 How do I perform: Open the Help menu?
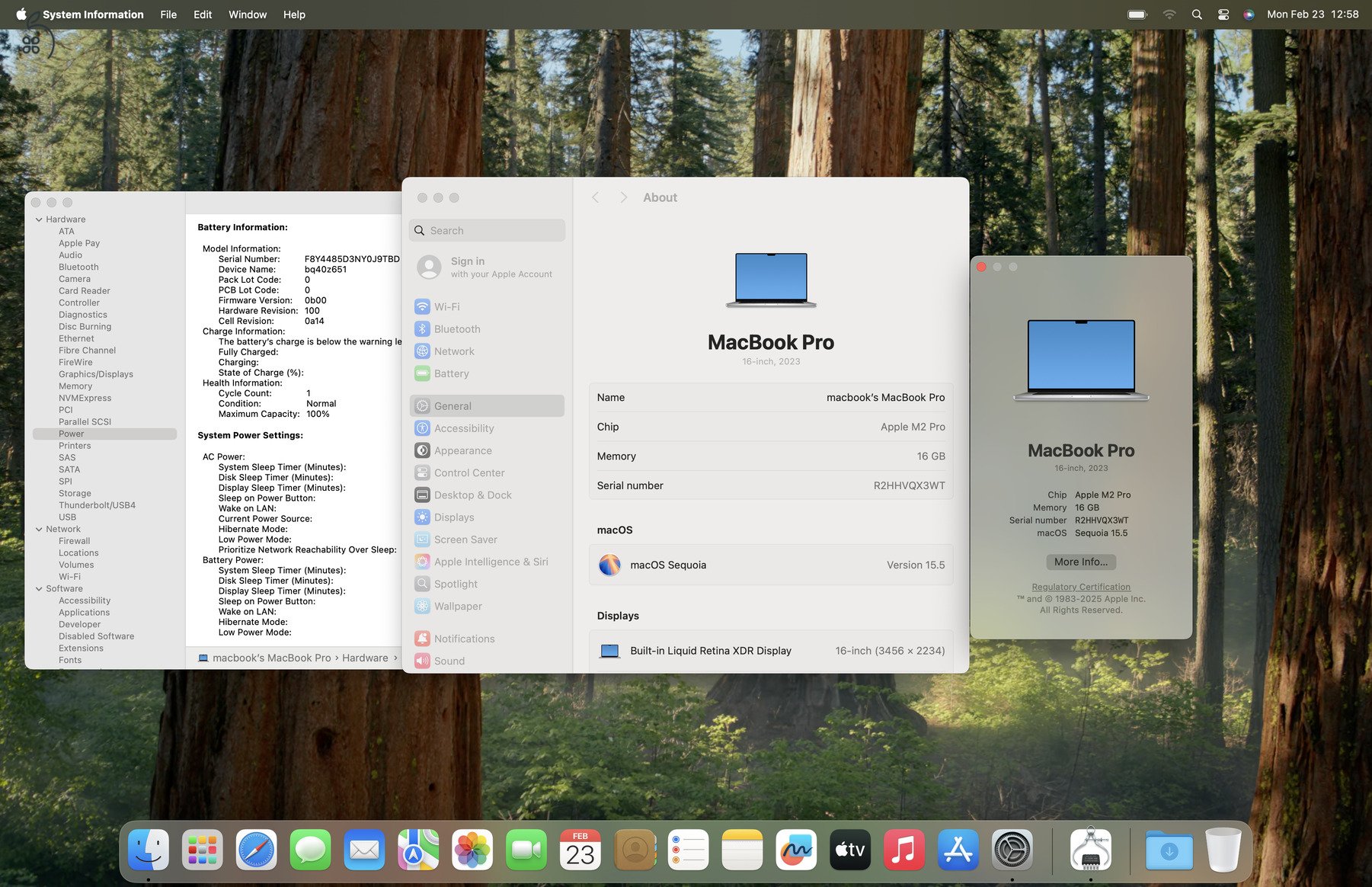pos(294,14)
